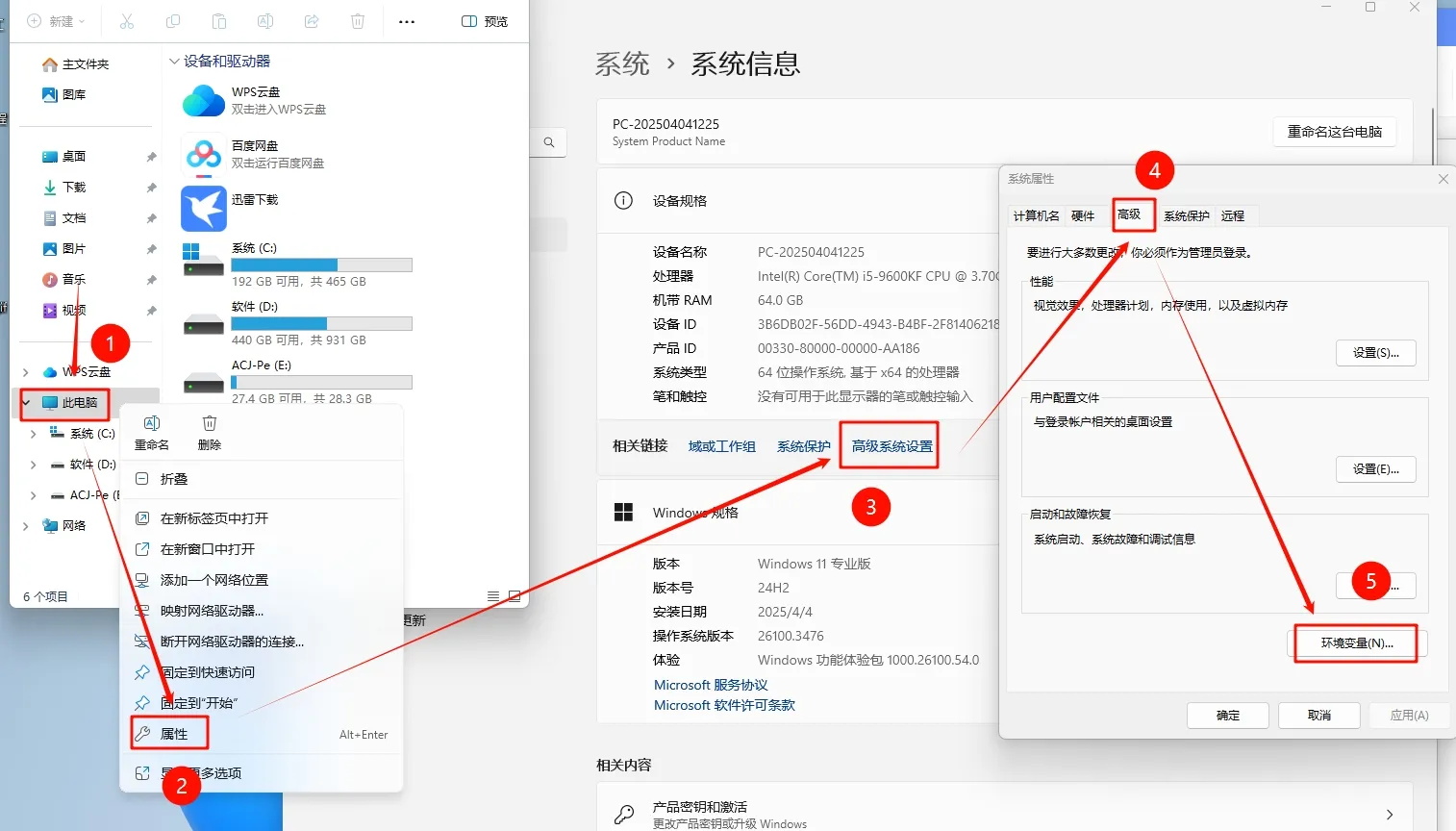Click the Explorer search box
The height and width of the screenshot is (831, 1456).
[548, 141]
